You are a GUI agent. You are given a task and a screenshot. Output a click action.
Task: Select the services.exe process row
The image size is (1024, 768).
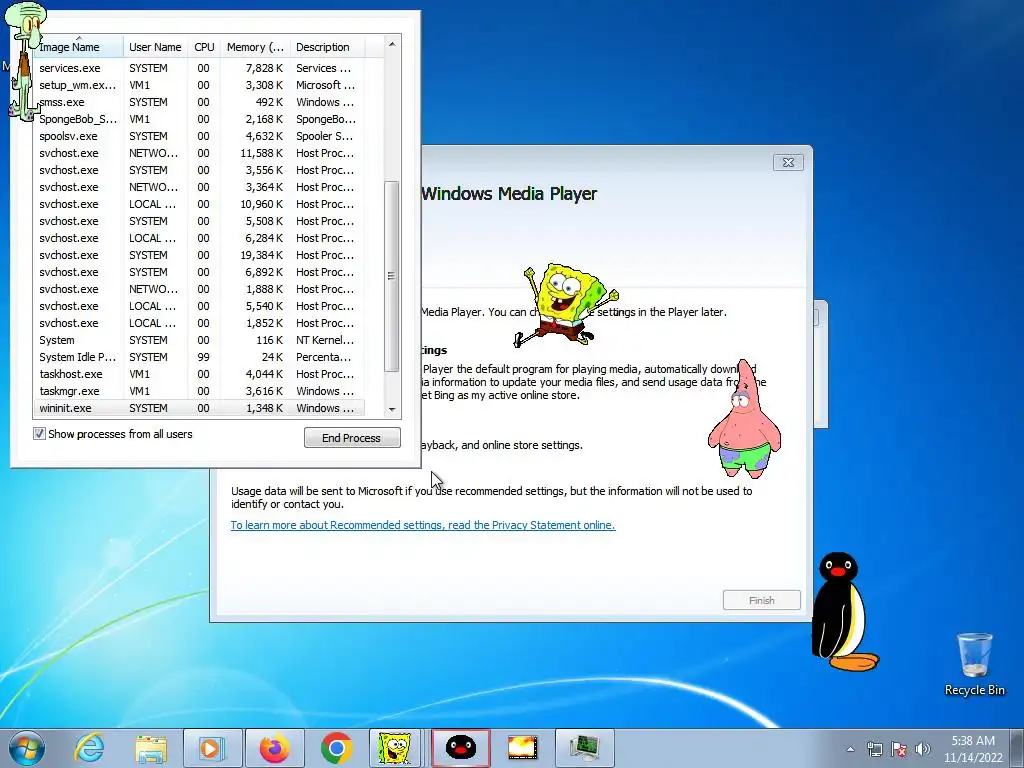tap(199, 68)
